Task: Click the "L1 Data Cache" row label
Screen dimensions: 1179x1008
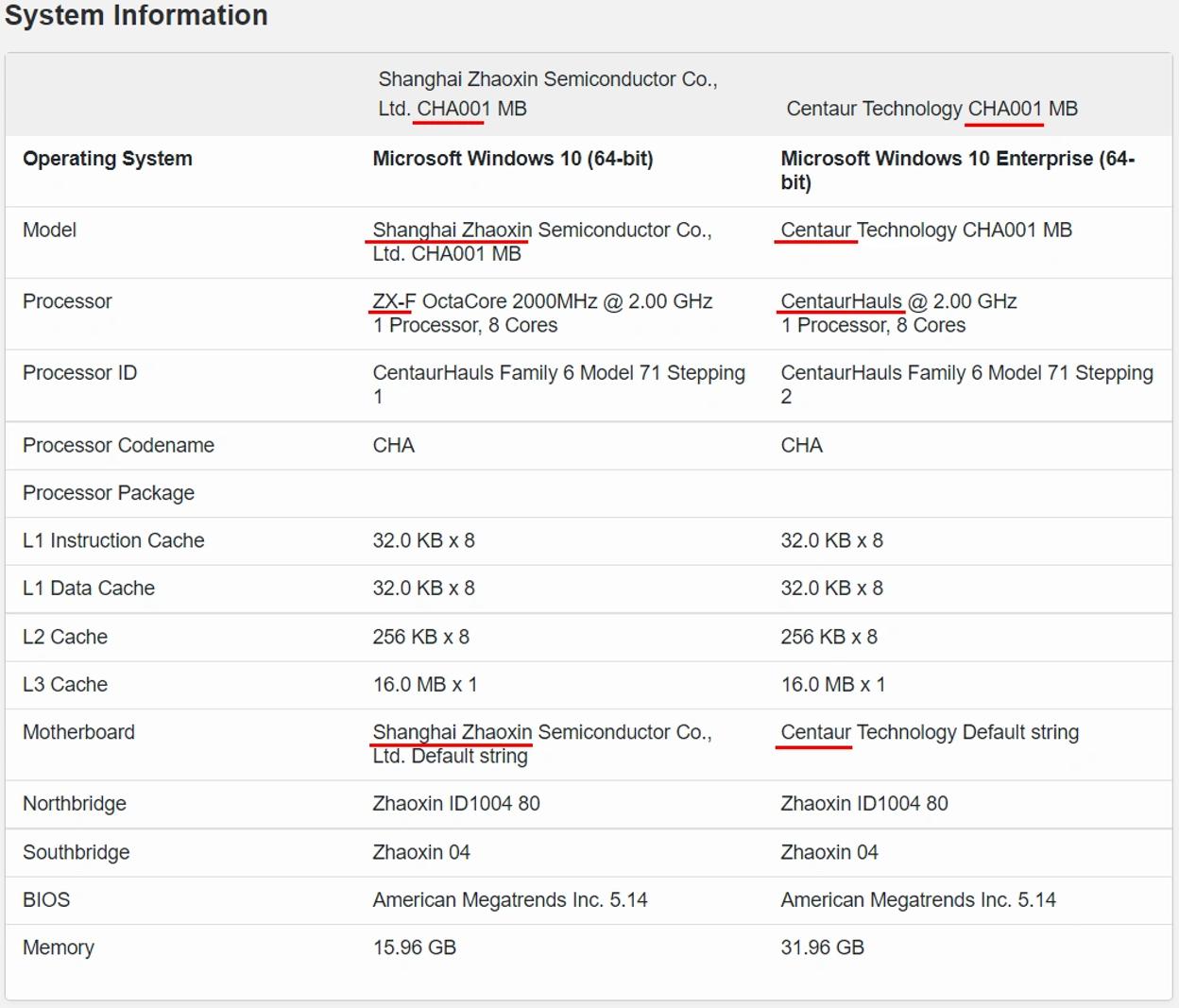Action: [x=89, y=588]
